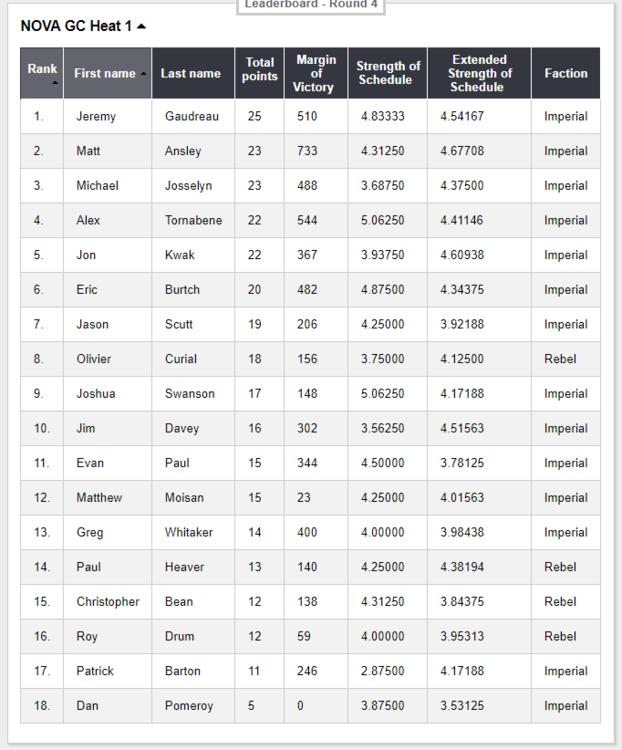622x750 pixels.
Task: Select the Tornabene last name cell
Action: [193, 220]
